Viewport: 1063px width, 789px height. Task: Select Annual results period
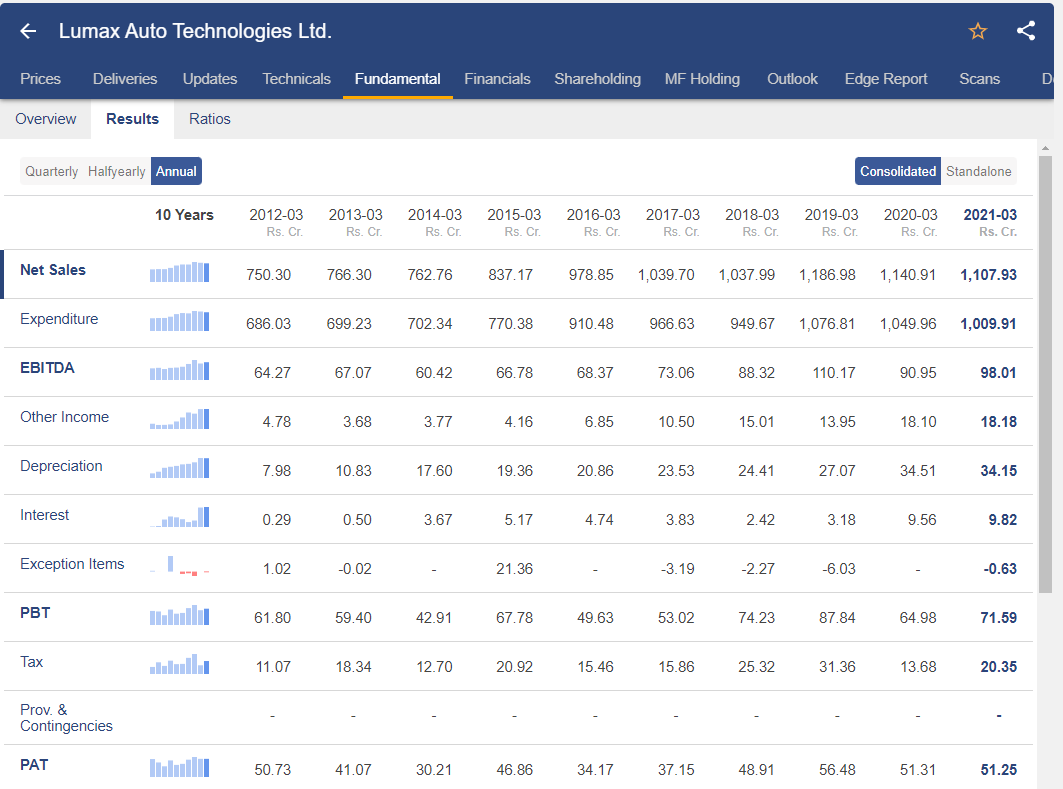(x=176, y=171)
